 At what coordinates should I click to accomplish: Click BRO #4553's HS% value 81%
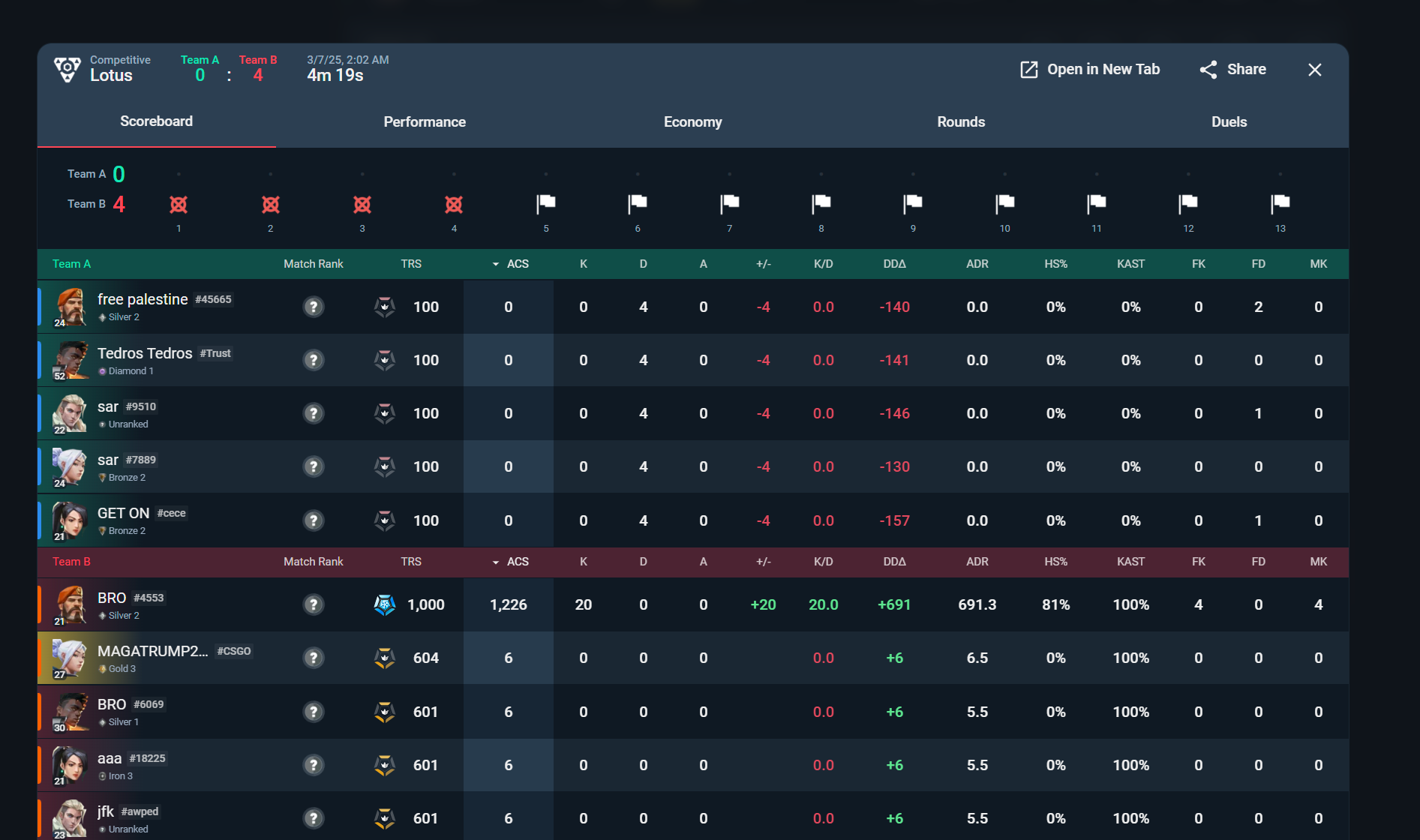1056,604
